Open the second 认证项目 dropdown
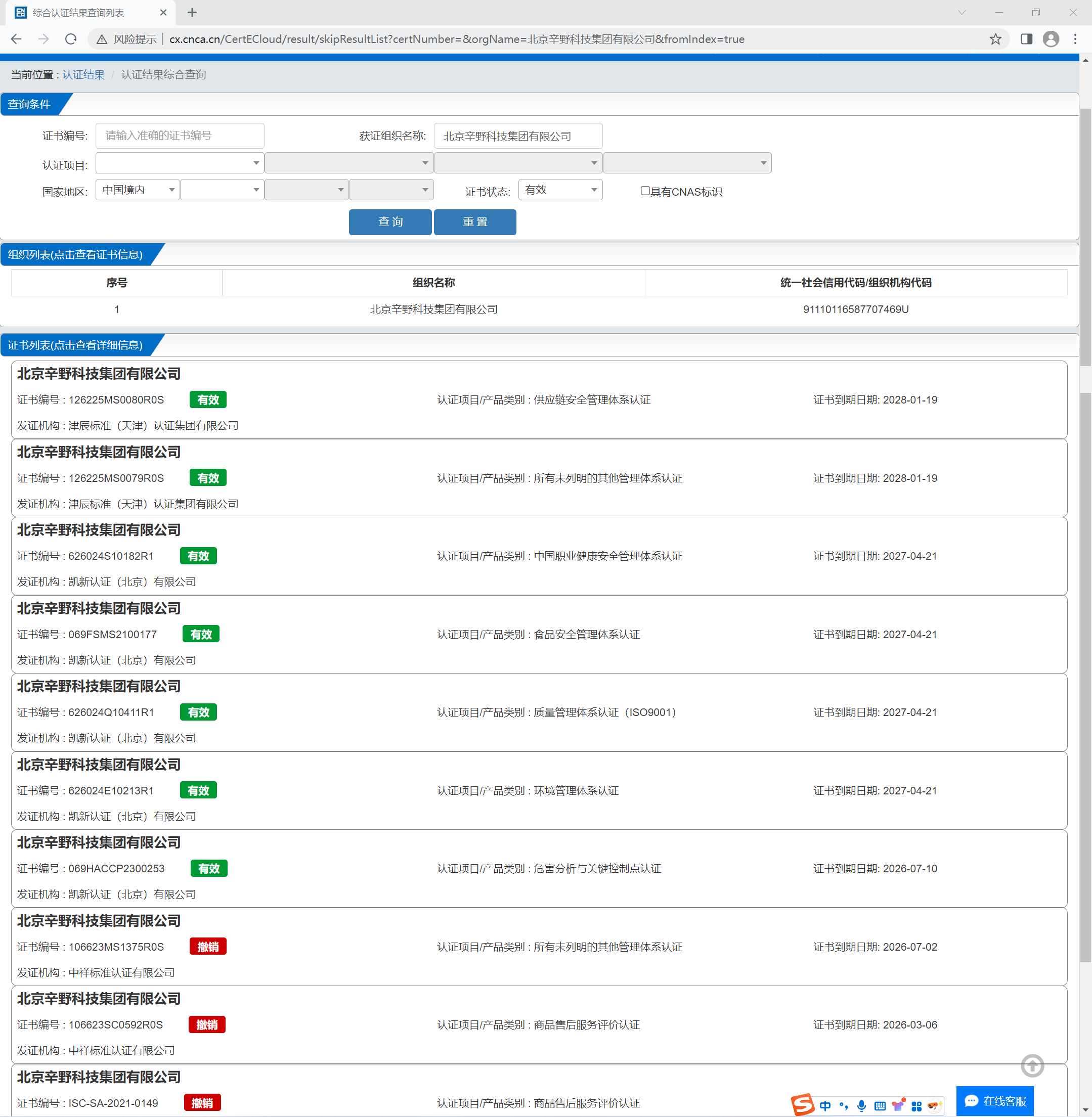Viewport: 1092px width, 1117px height. click(x=348, y=163)
